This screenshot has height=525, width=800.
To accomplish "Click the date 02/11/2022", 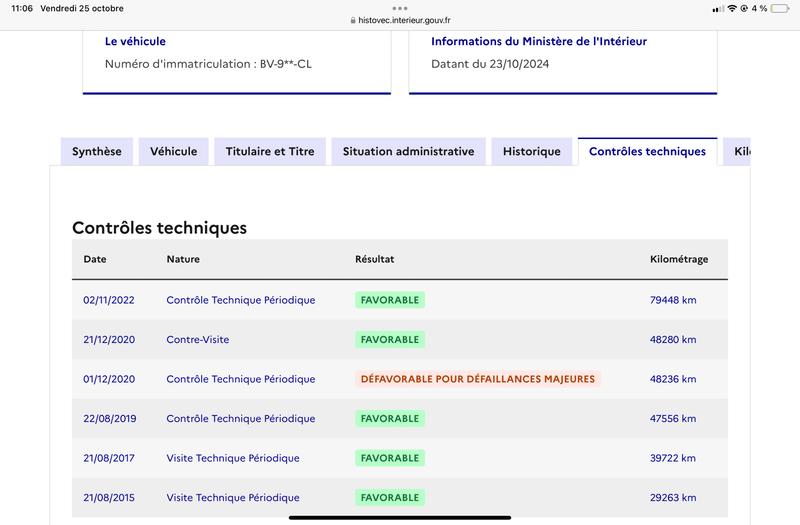I will (109, 300).
